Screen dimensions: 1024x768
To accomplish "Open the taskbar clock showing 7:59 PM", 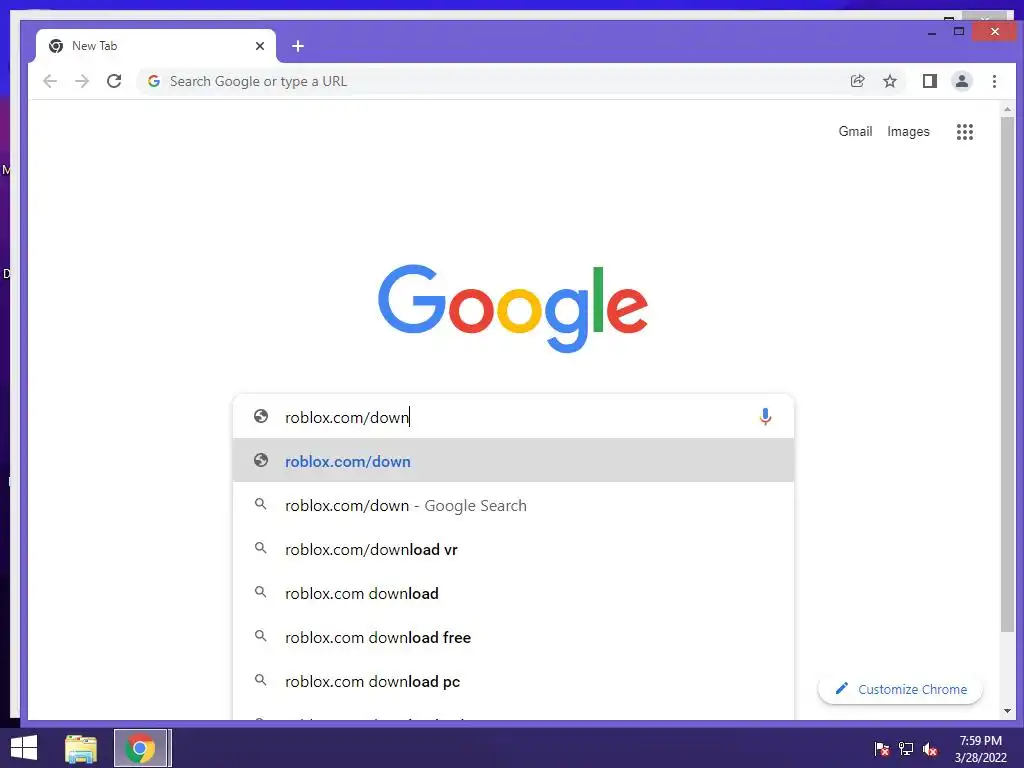I will 980,749.
